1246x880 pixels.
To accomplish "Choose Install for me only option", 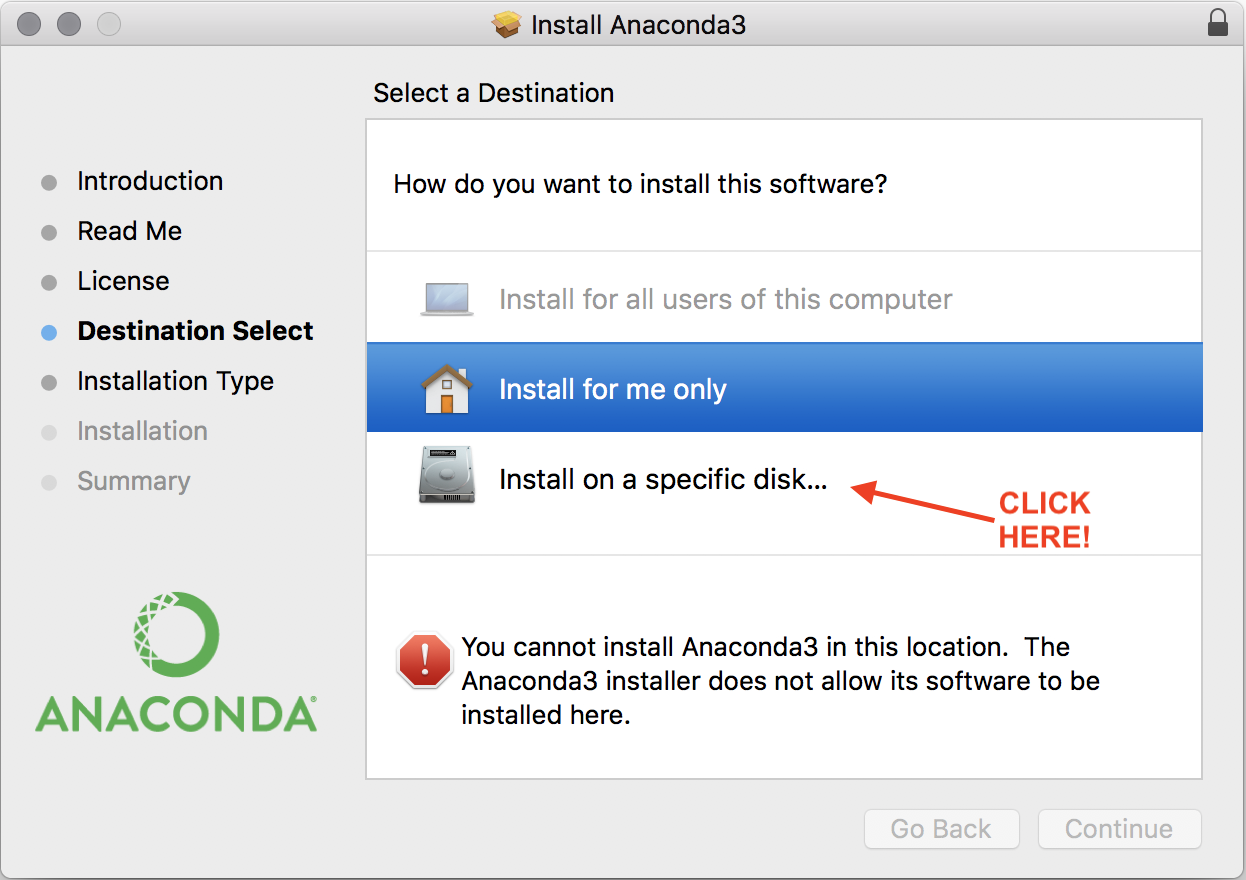I will click(x=613, y=389).
